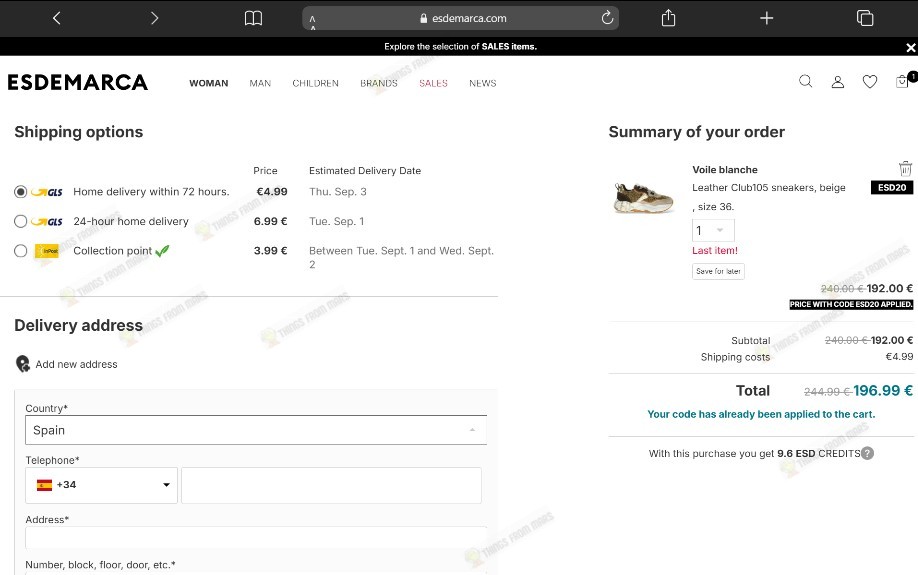Click the Save for later button
The height and width of the screenshot is (575, 918).
pyautogui.click(x=718, y=271)
